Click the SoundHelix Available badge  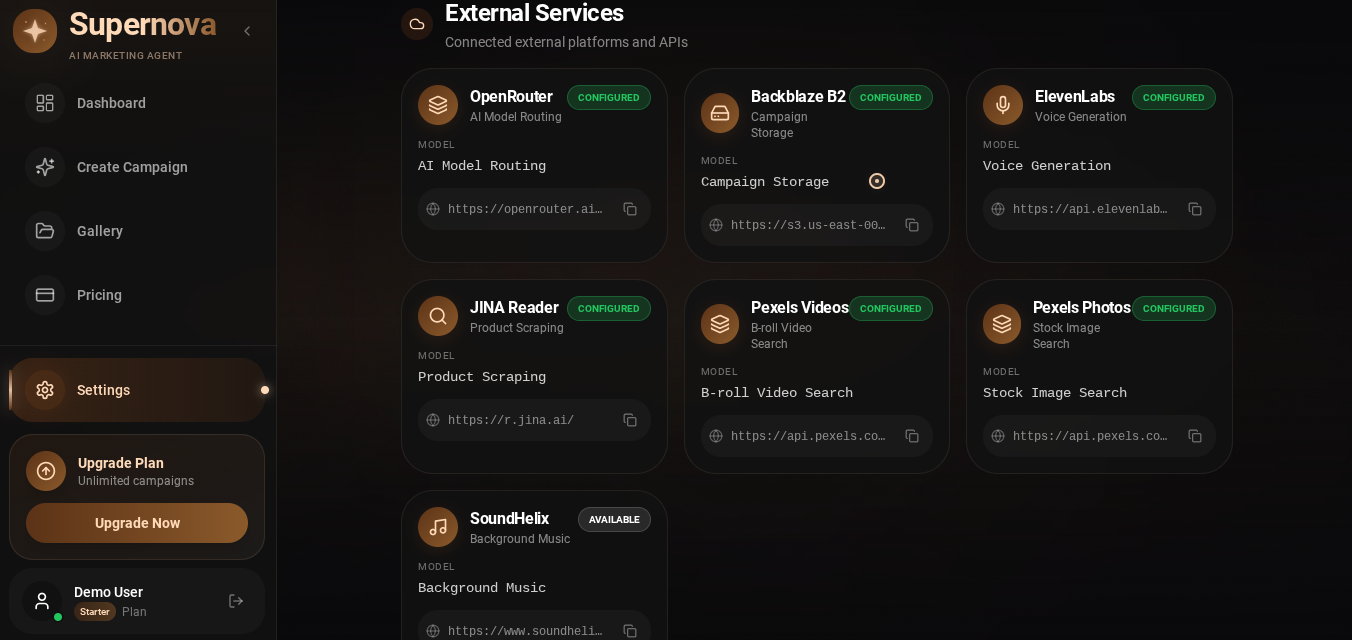pos(614,519)
